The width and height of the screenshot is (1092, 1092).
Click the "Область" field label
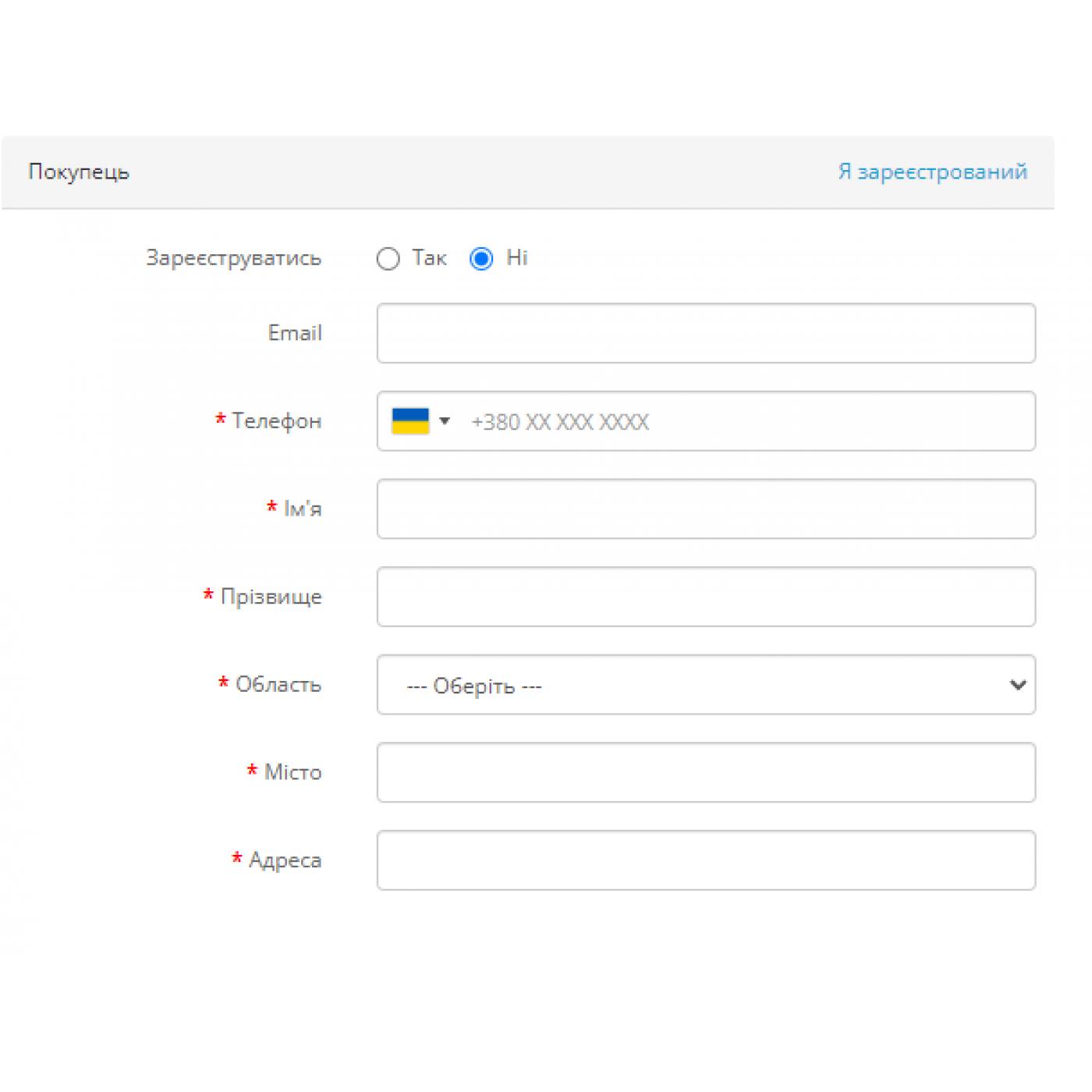278,685
